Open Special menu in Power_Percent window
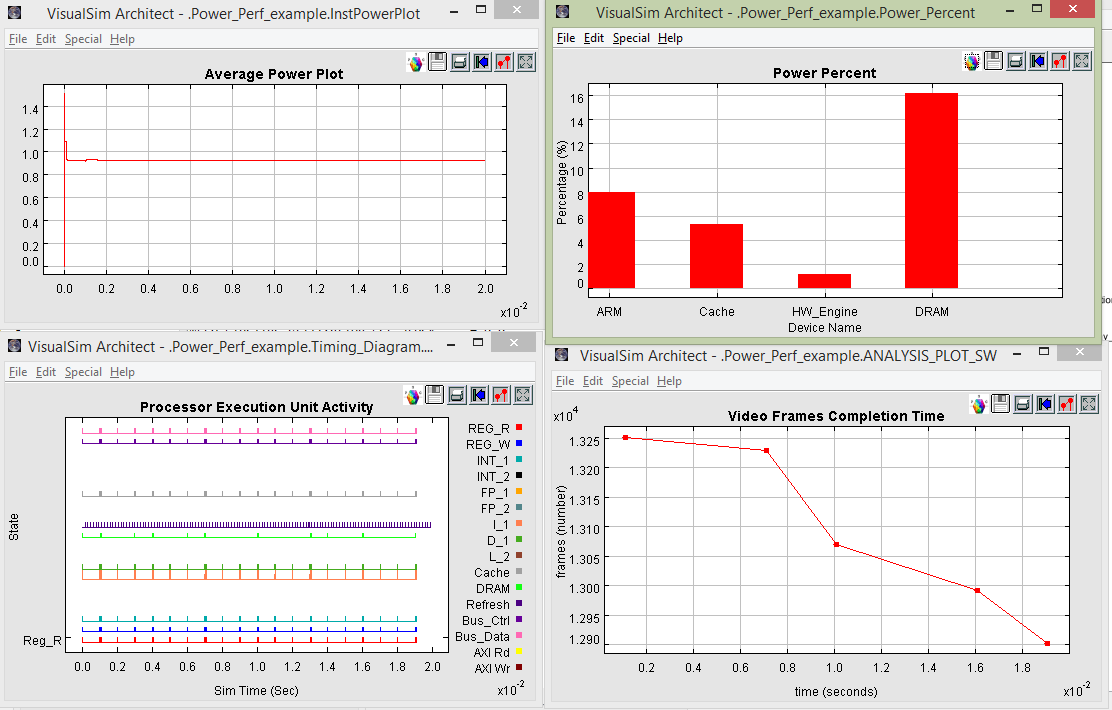 631,38
